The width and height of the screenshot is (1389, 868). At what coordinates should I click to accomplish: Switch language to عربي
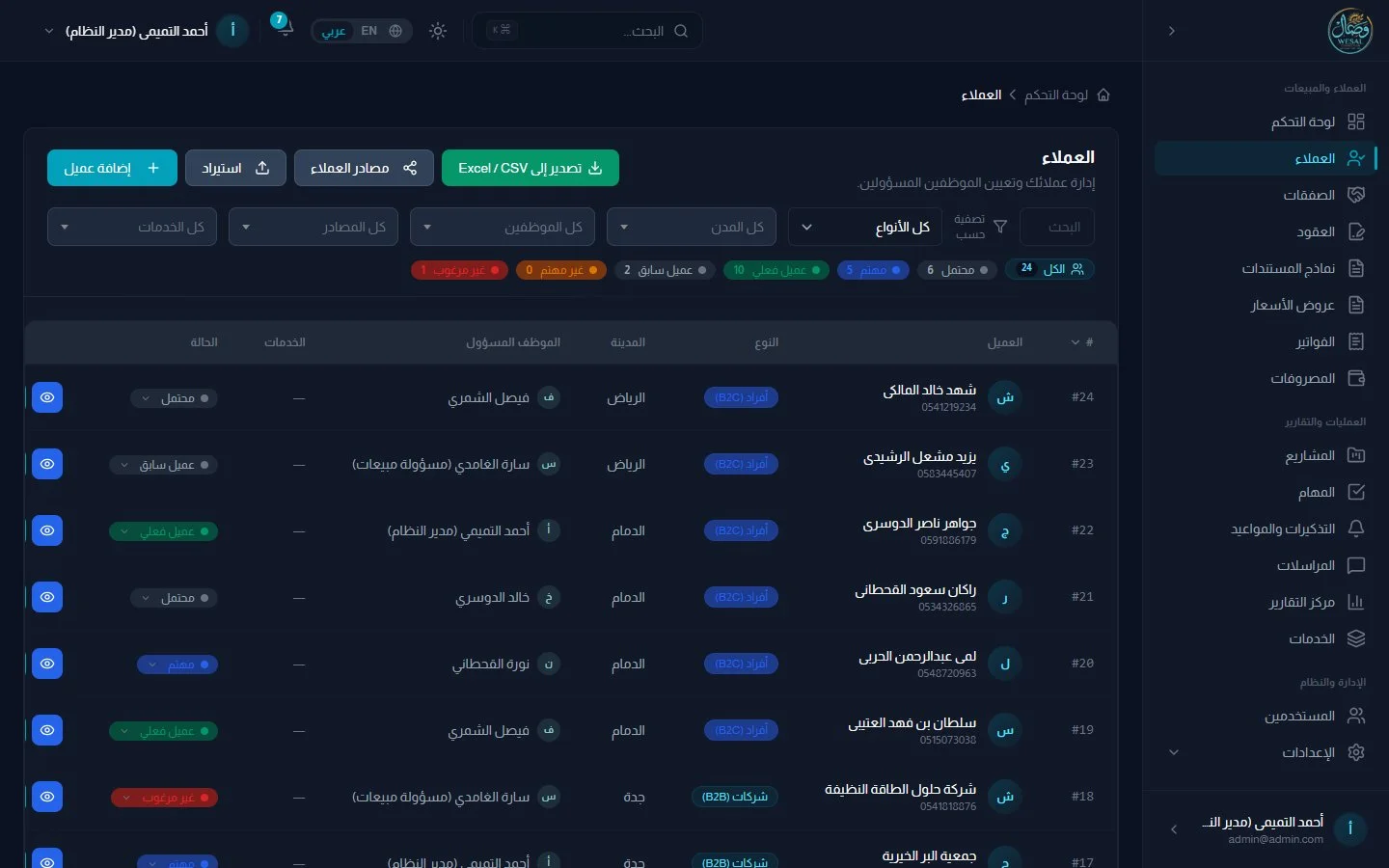tap(334, 31)
